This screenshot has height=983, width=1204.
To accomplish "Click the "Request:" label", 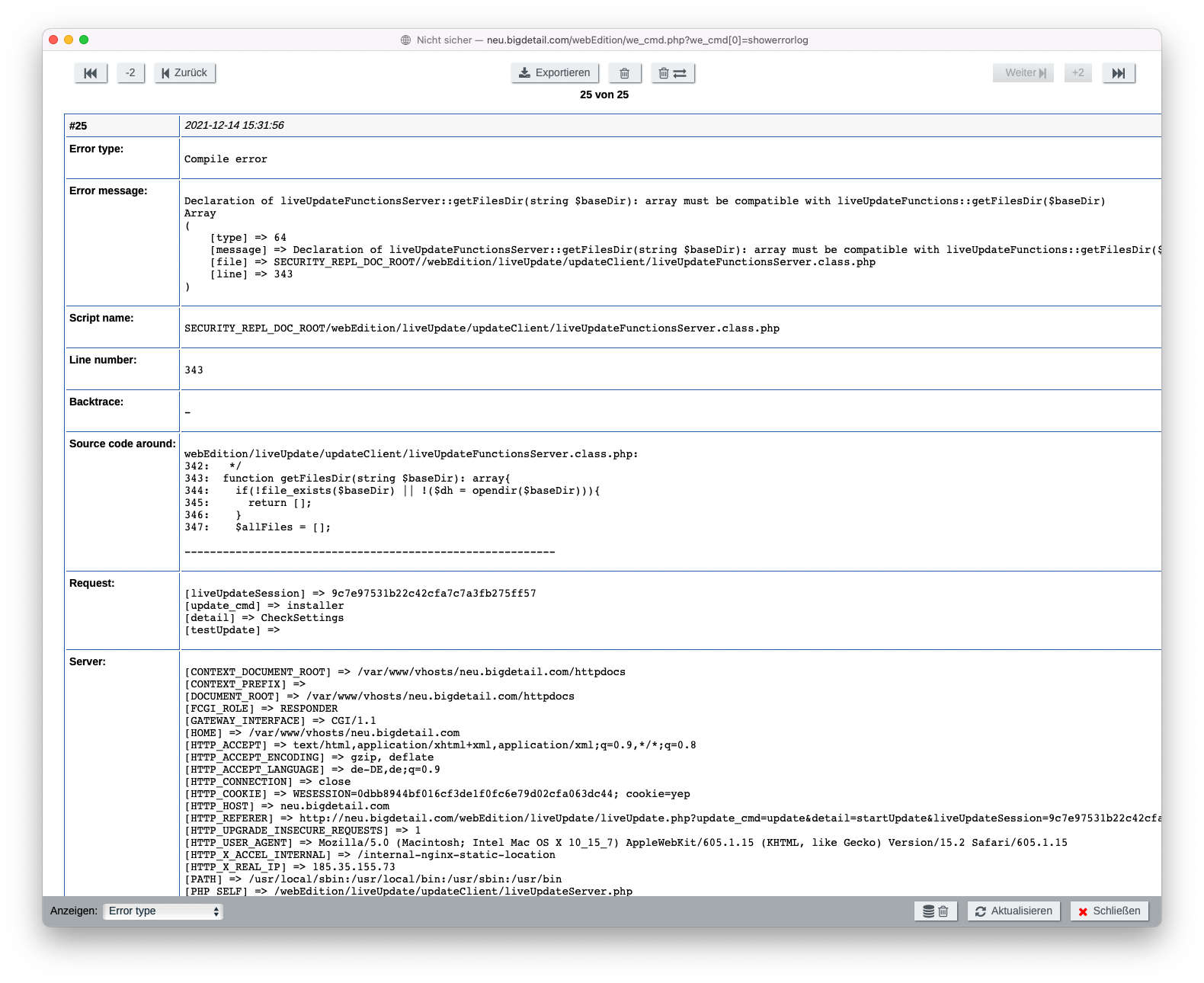I will (92, 584).
